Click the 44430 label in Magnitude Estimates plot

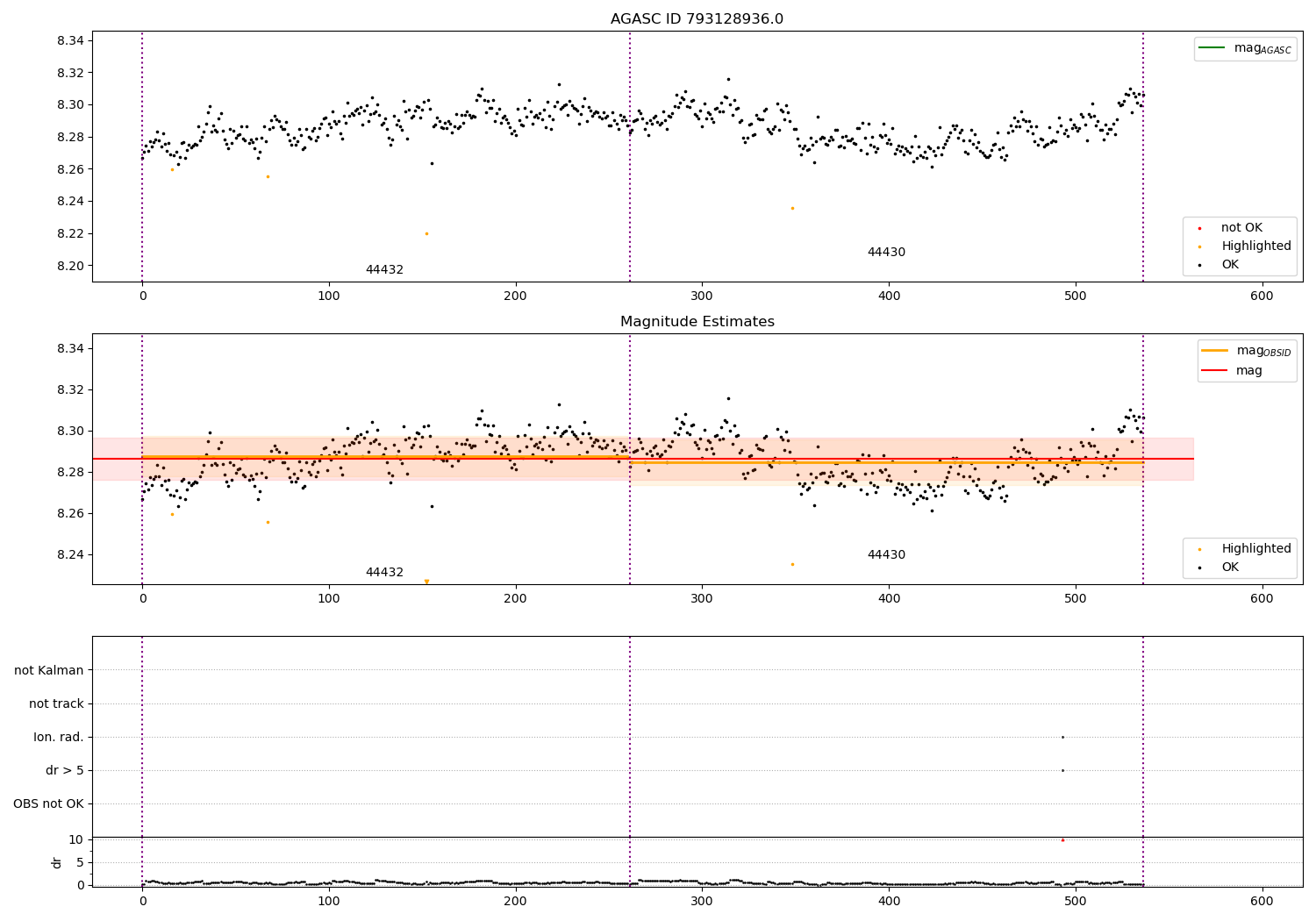[886, 555]
